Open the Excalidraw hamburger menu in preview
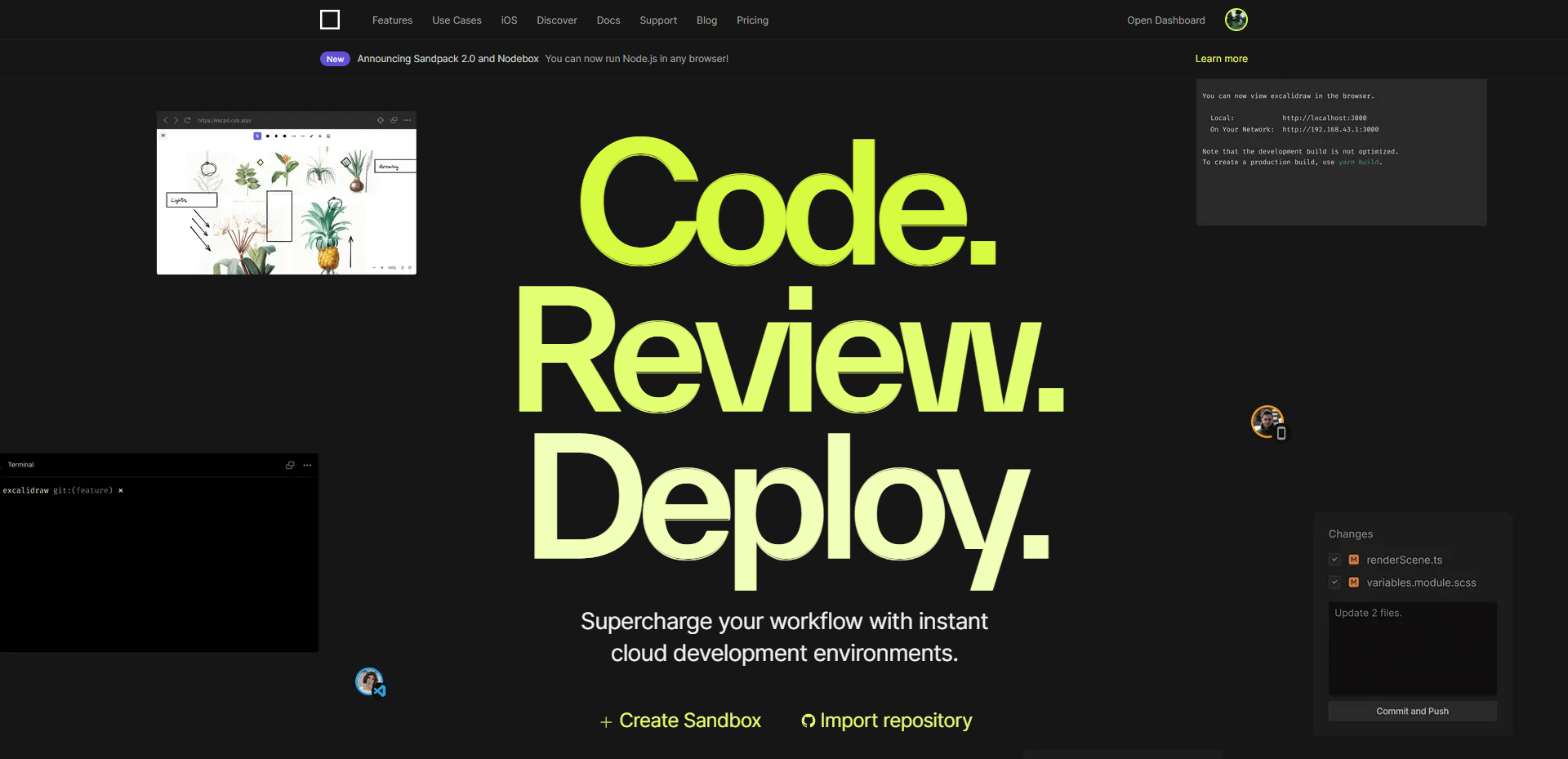The height and width of the screenshot is (759, 1568). [x=163, y=136]
